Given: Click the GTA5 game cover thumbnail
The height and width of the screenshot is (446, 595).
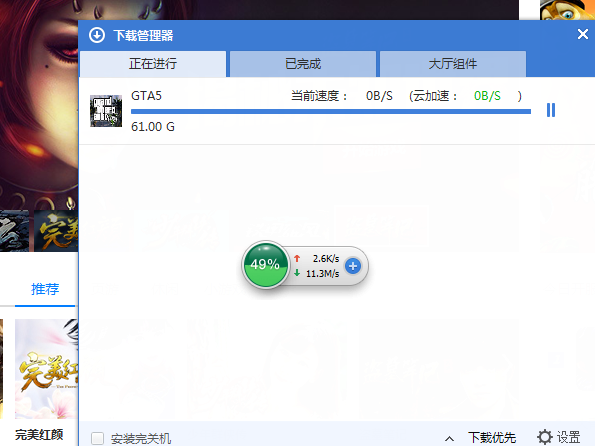Looking at the screenshot, I should tap(106, 111).
